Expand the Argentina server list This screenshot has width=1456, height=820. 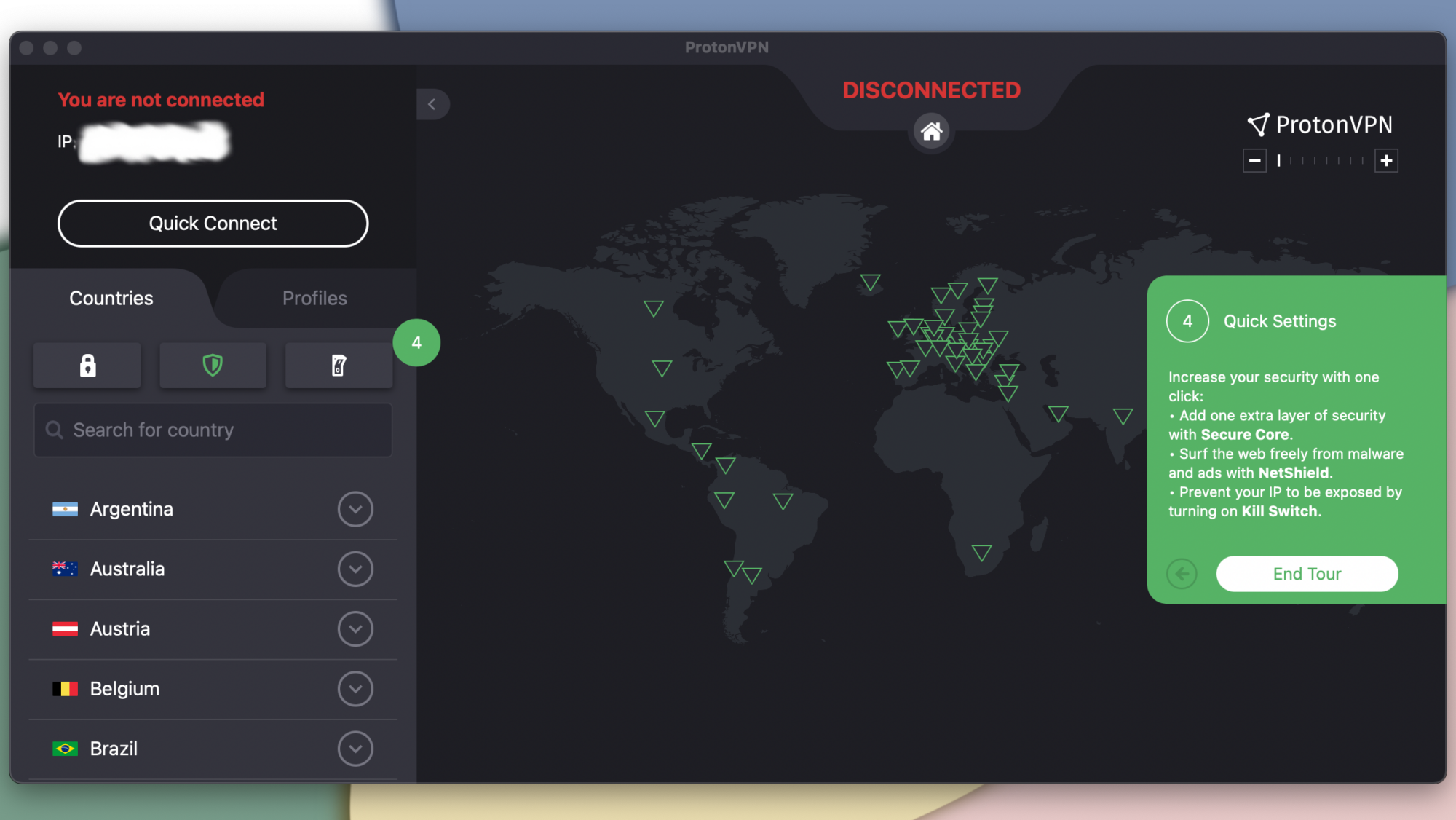tap(355, 509)
